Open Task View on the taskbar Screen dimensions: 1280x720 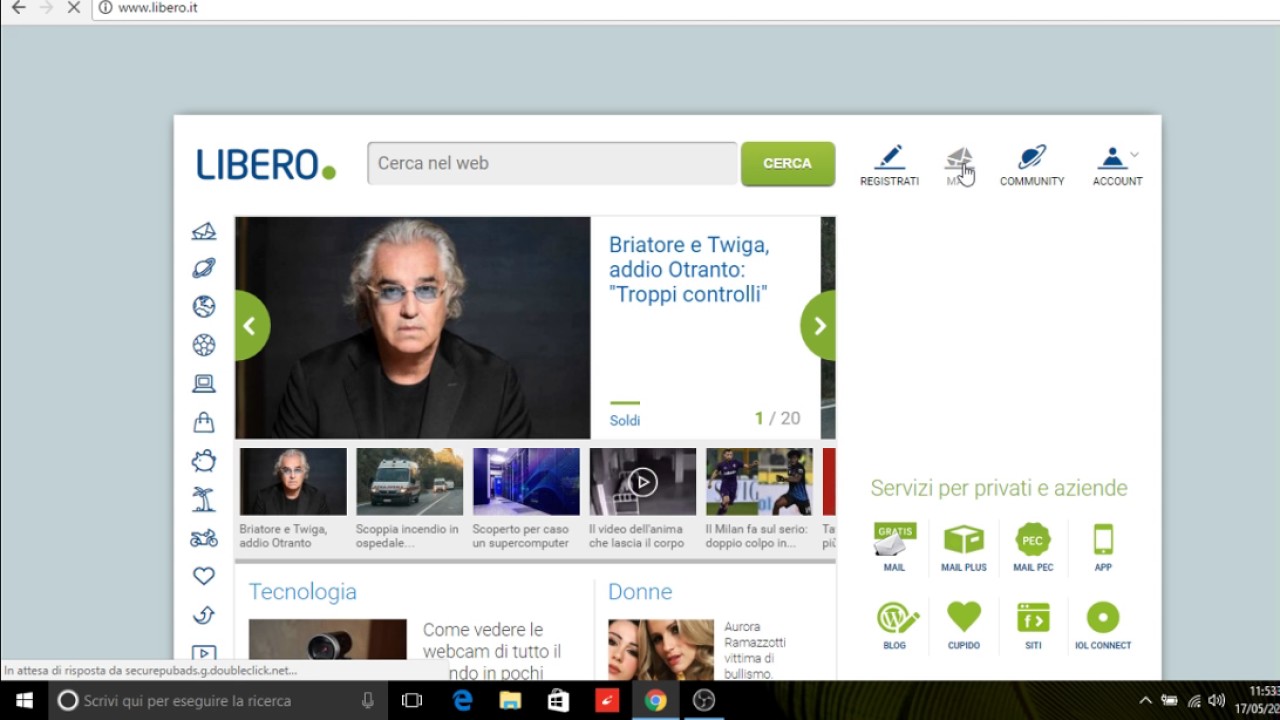pyautogui.click(x=412, y=701)
